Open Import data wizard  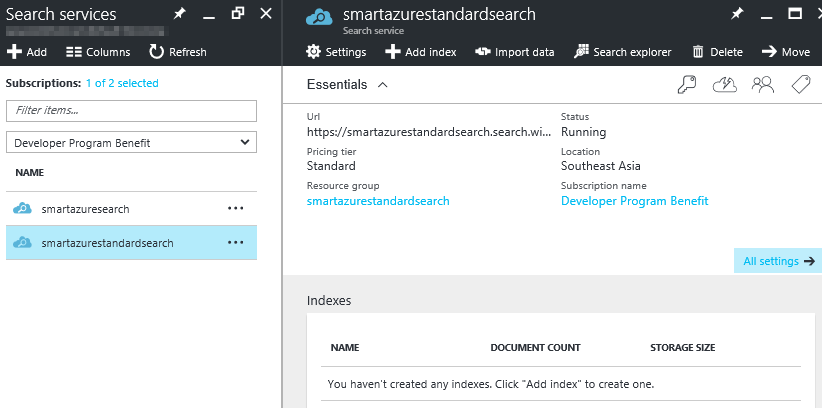pos(515,52)
